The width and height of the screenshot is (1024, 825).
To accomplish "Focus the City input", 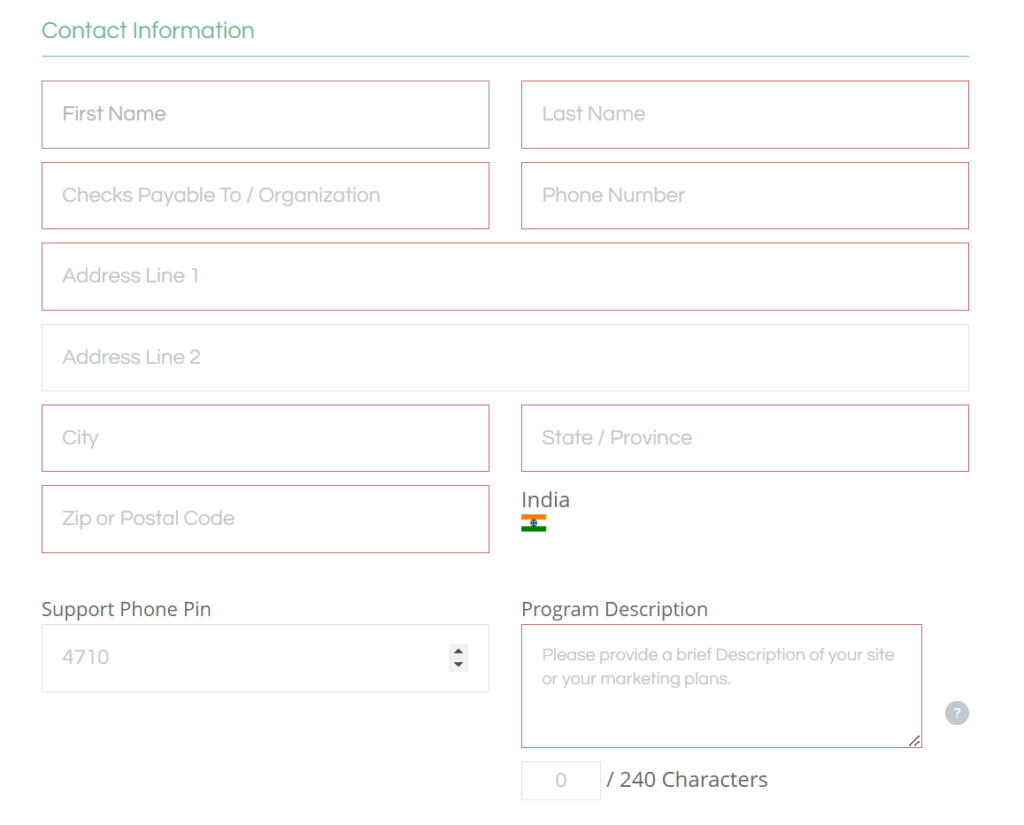I will coord(265,438).
